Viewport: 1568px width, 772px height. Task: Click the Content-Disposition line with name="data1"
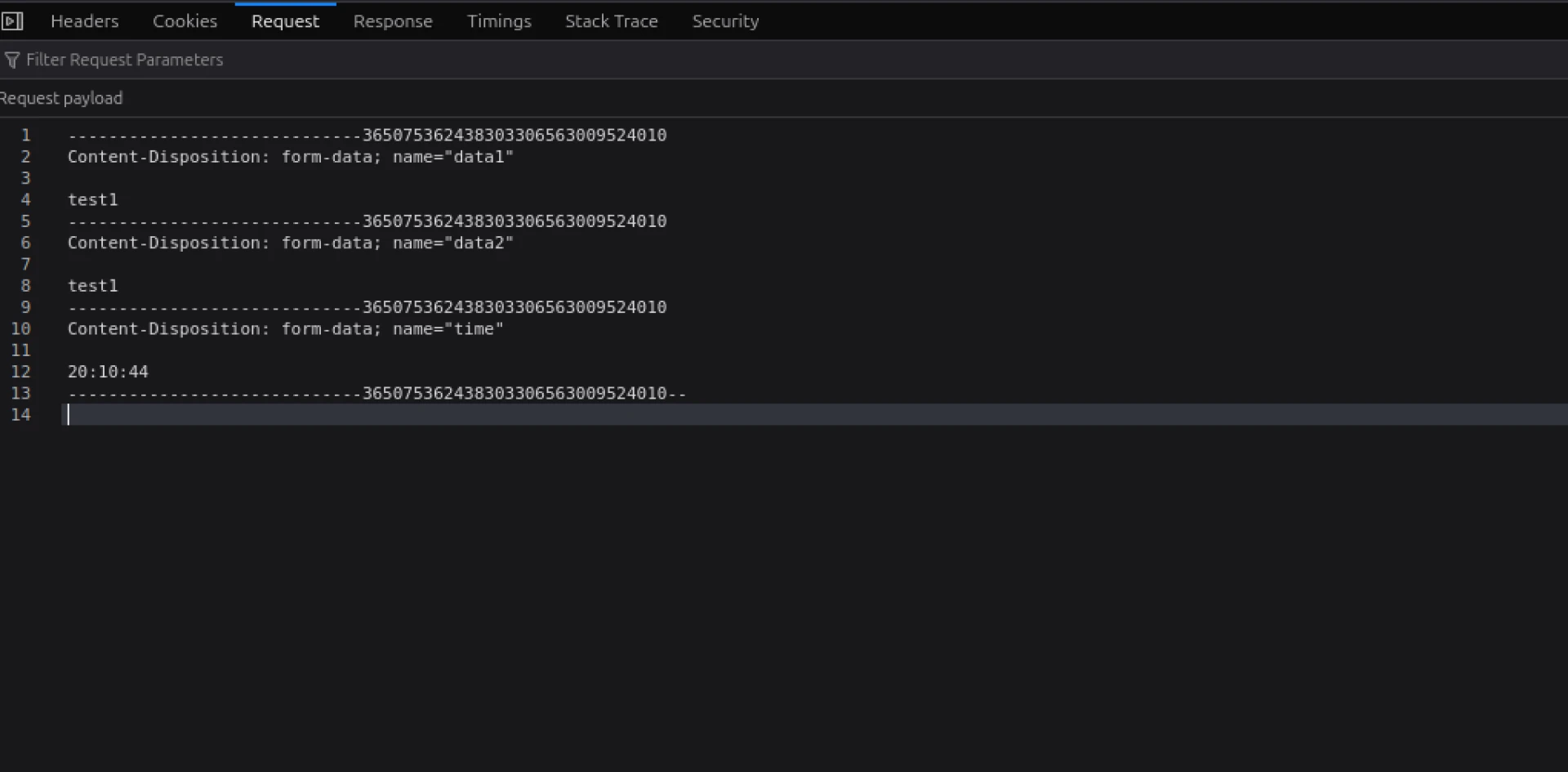click(290, 157)
